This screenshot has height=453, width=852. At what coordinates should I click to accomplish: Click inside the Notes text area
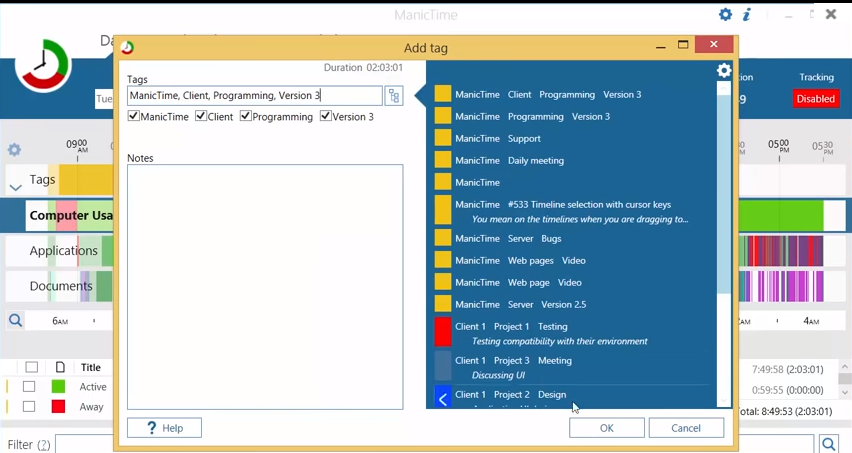(x=265, y=287)
